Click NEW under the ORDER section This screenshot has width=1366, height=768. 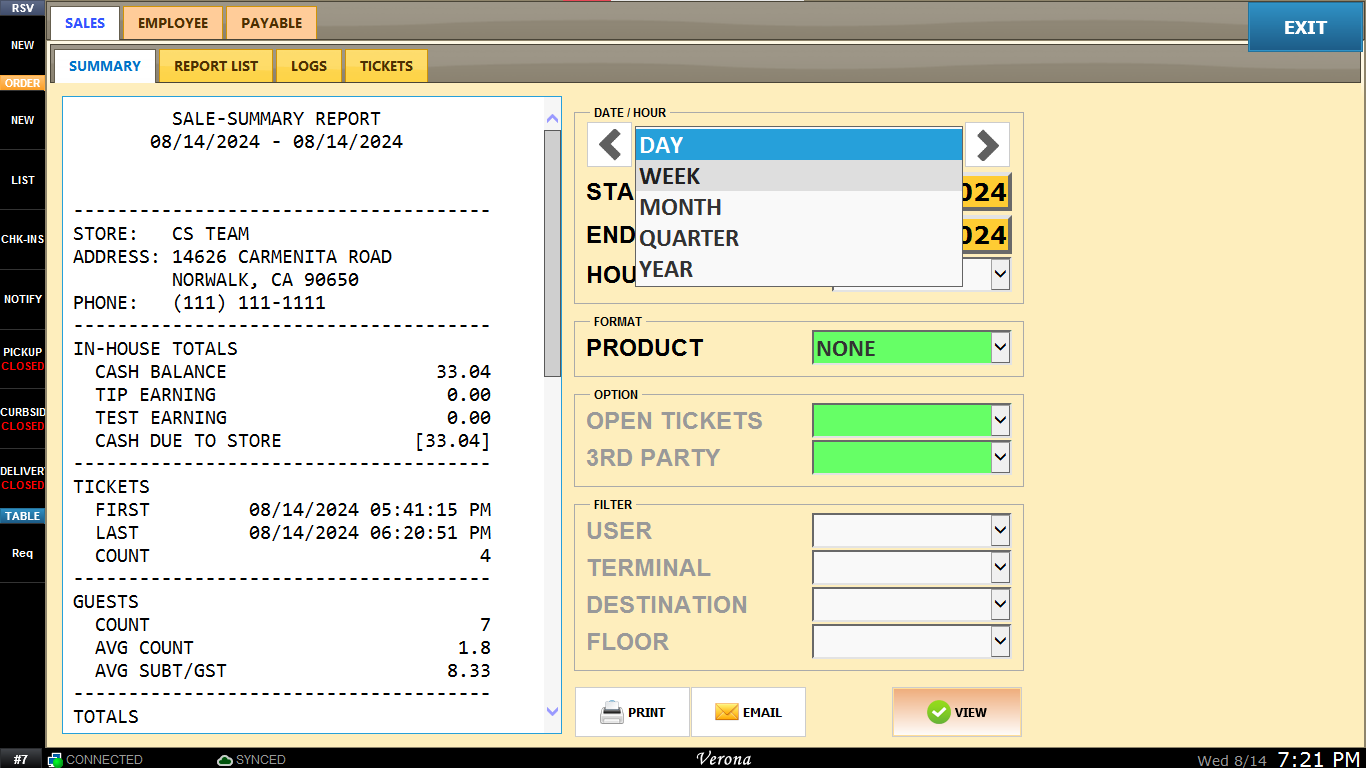point(22,120)
